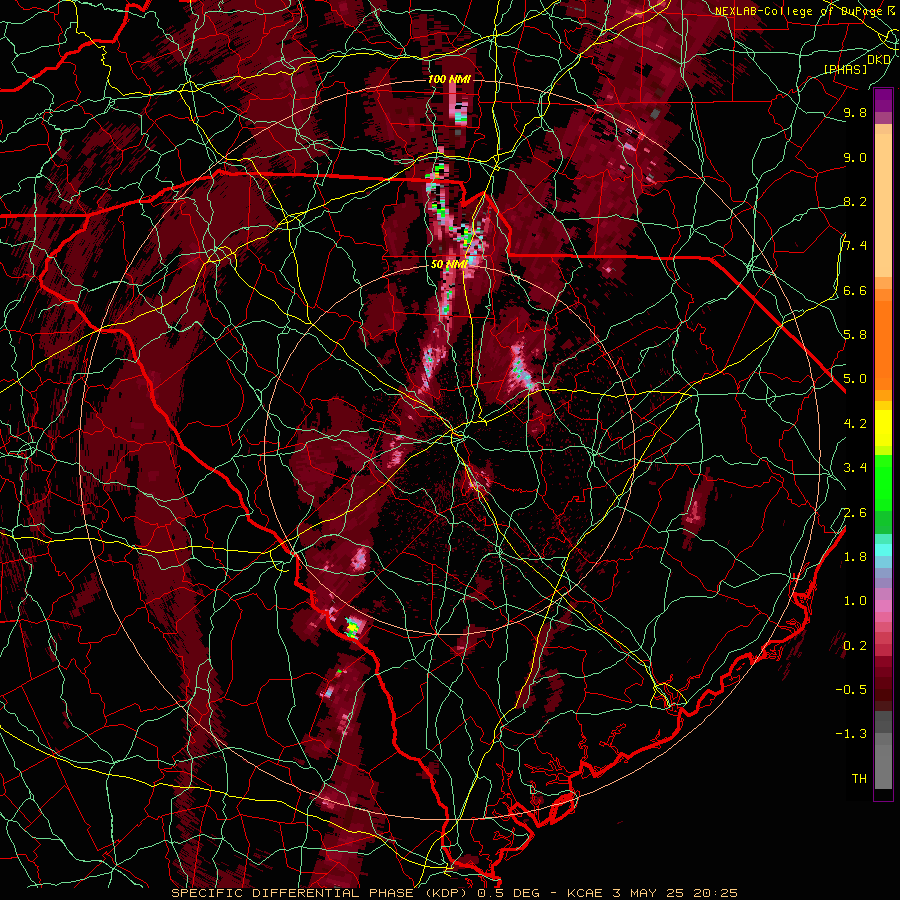Pick the yellow band of the color bar

883,428
